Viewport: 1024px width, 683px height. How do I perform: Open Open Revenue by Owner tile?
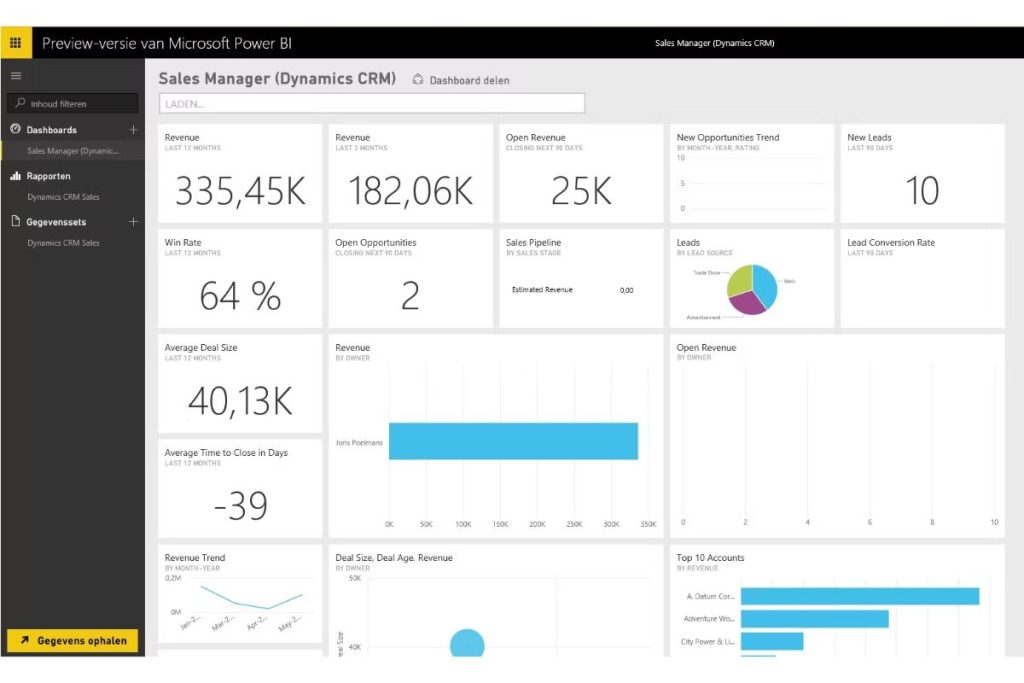tap(837, 436)
